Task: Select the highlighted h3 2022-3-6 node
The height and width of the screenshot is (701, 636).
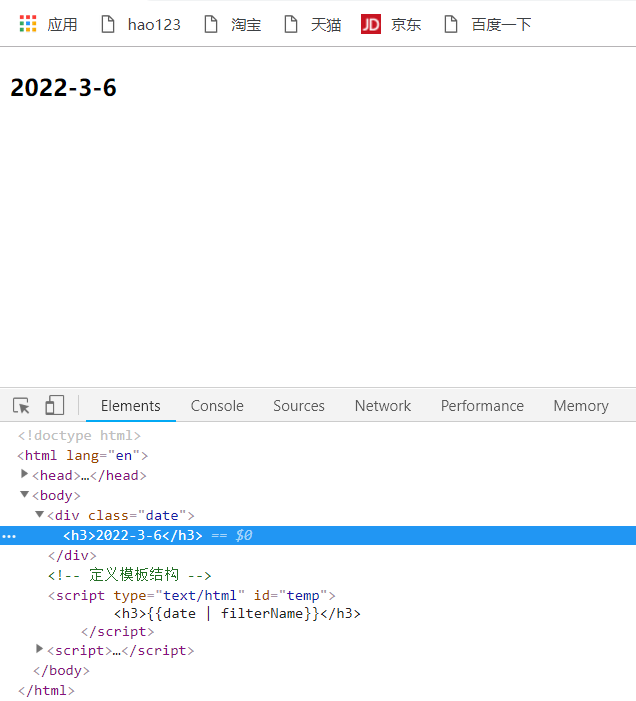Action: [x=318, y=535]
